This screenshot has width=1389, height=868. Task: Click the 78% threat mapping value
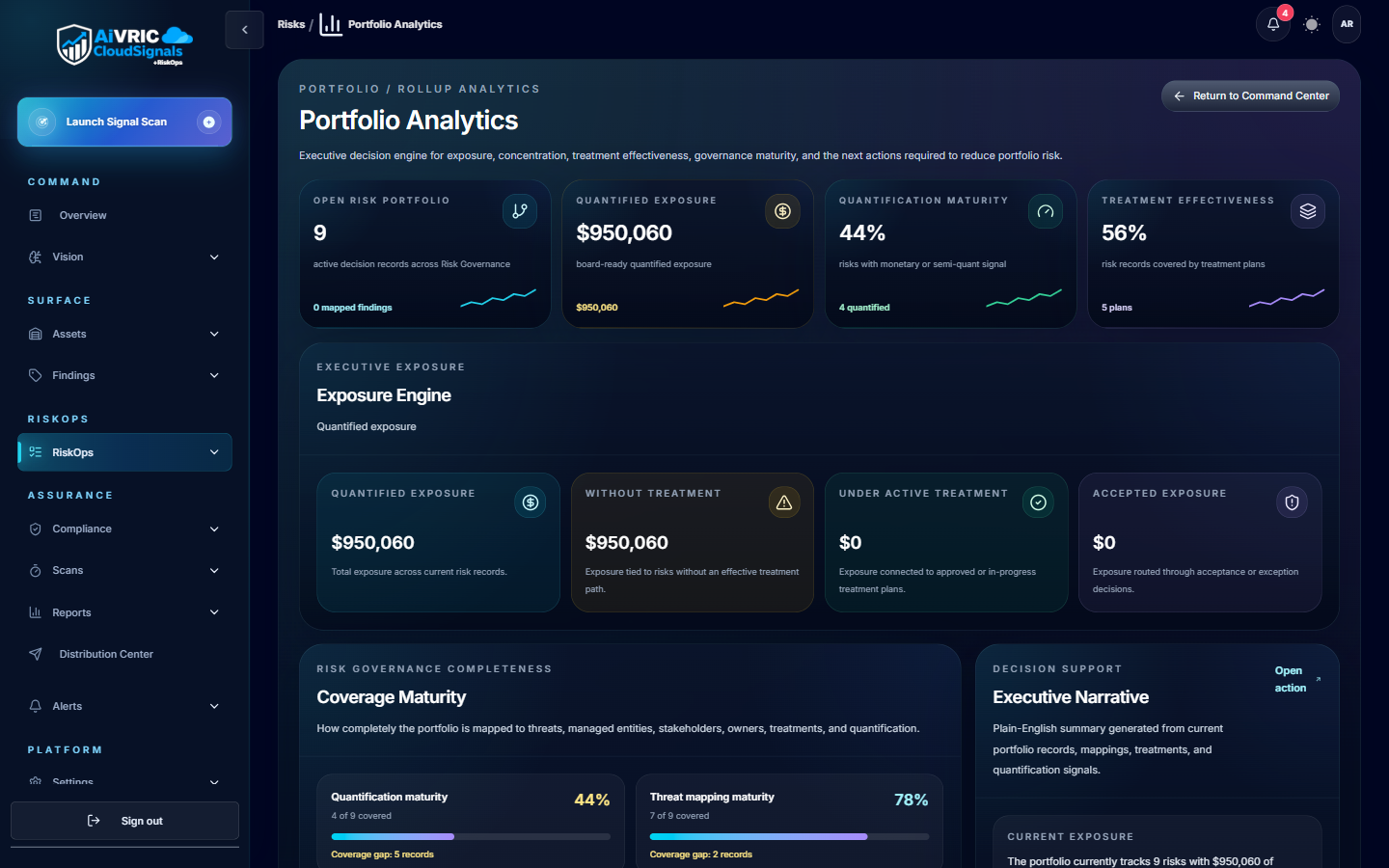click(x=911, y=800)
